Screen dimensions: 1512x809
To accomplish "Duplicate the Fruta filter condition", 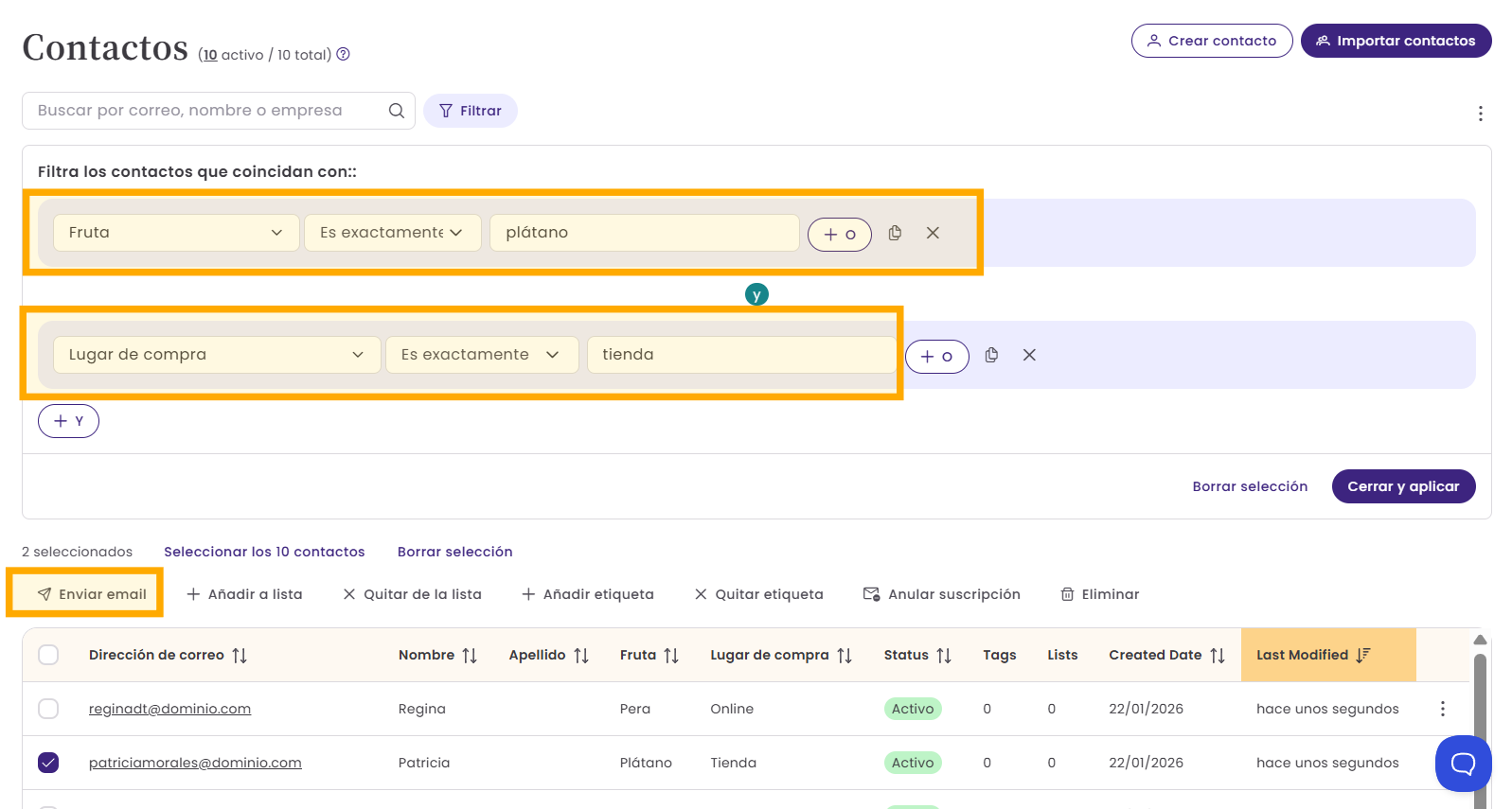I will [x=895, y=233].
